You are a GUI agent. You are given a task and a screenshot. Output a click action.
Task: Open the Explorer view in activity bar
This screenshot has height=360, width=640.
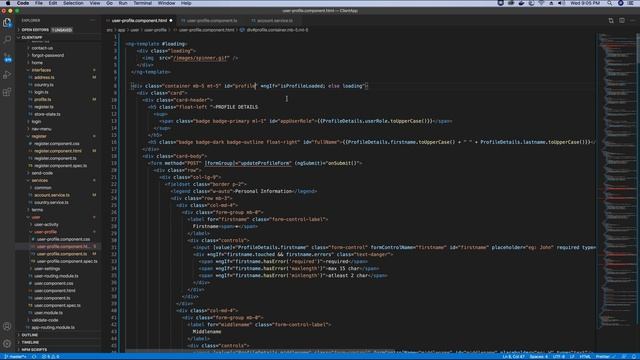point(7,22)
